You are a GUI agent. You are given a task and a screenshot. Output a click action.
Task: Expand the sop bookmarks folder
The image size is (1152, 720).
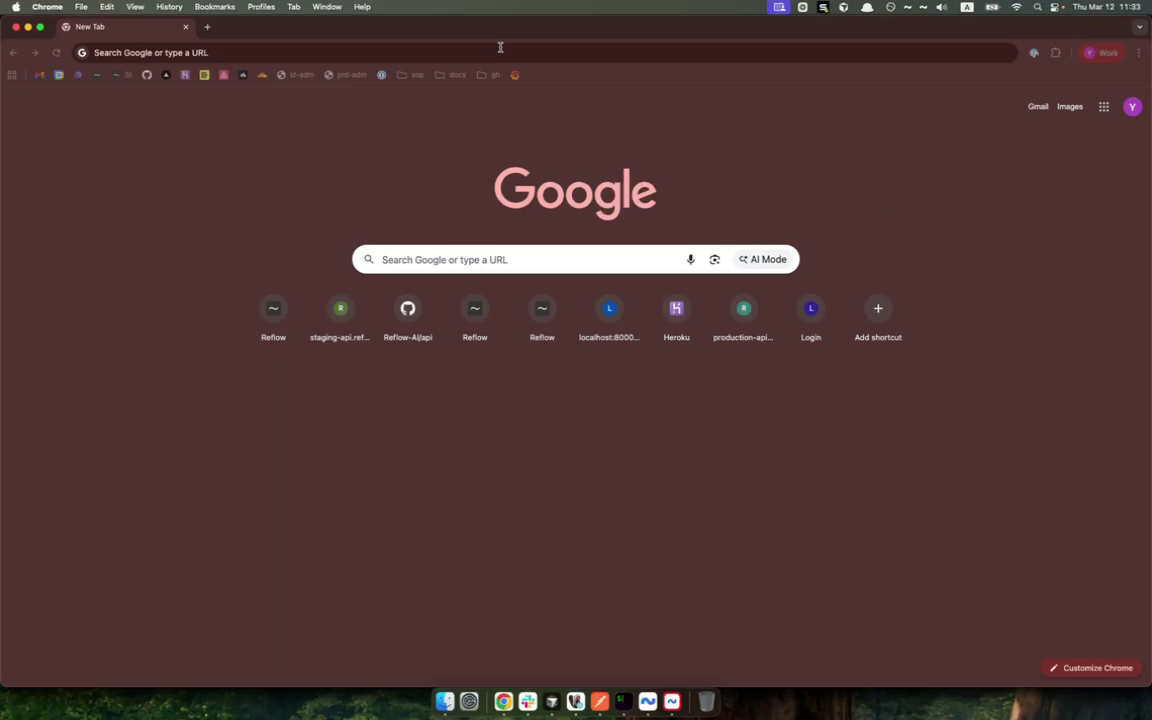click(x=410, y=75)
